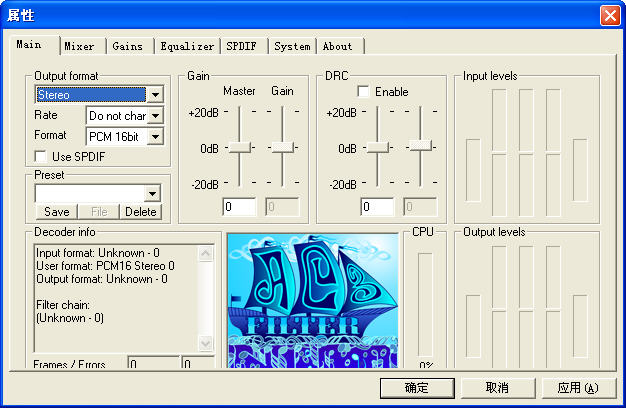Switch to the System tab

tap(292, 46)
